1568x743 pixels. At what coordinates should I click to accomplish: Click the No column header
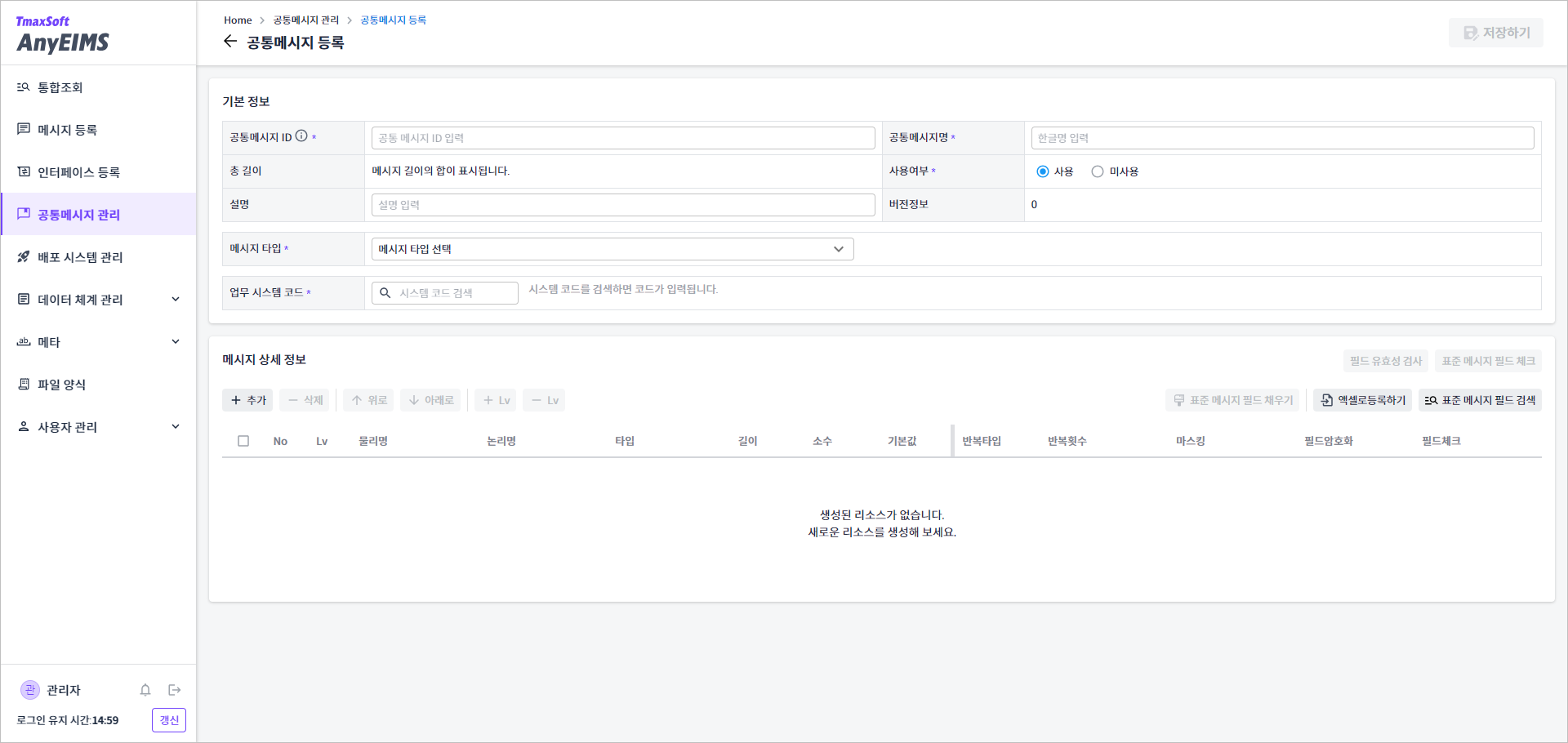[280, 441]
